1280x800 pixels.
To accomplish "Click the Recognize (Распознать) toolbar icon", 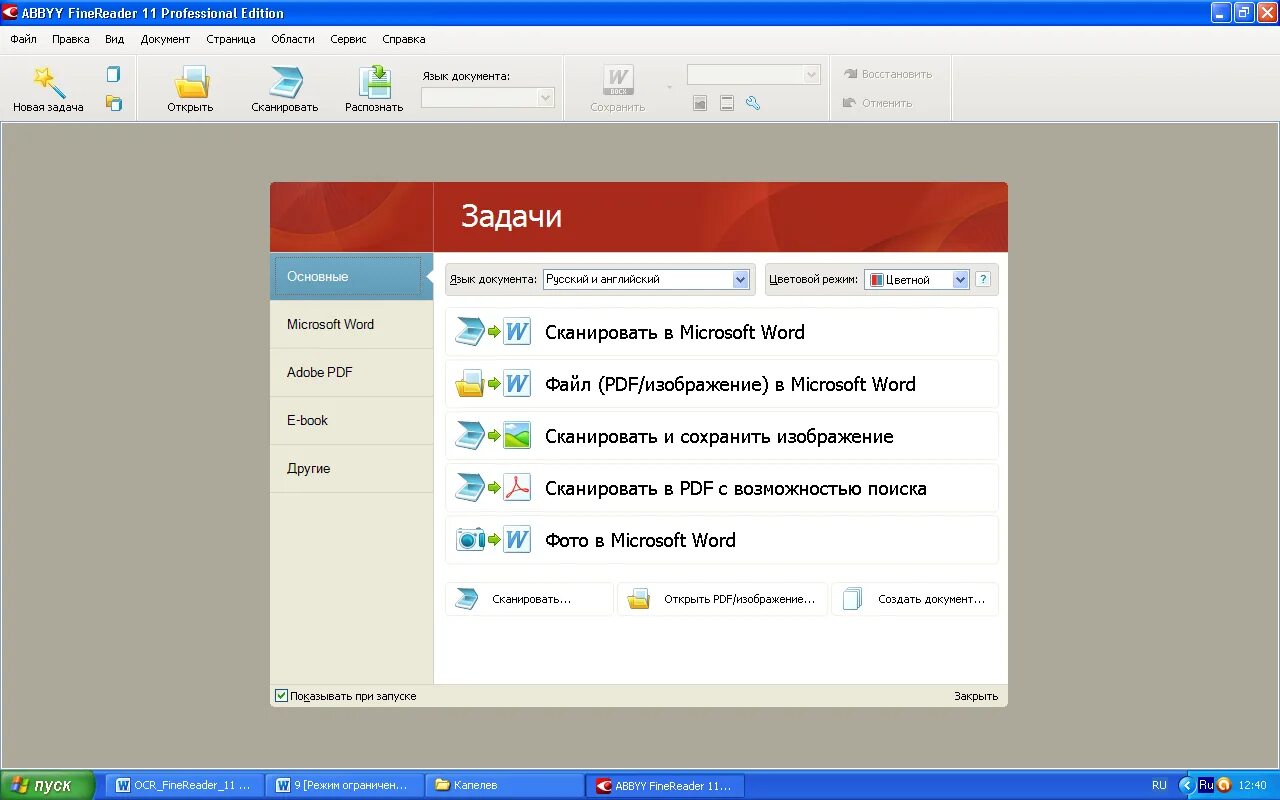I will (x=375, y=82).
